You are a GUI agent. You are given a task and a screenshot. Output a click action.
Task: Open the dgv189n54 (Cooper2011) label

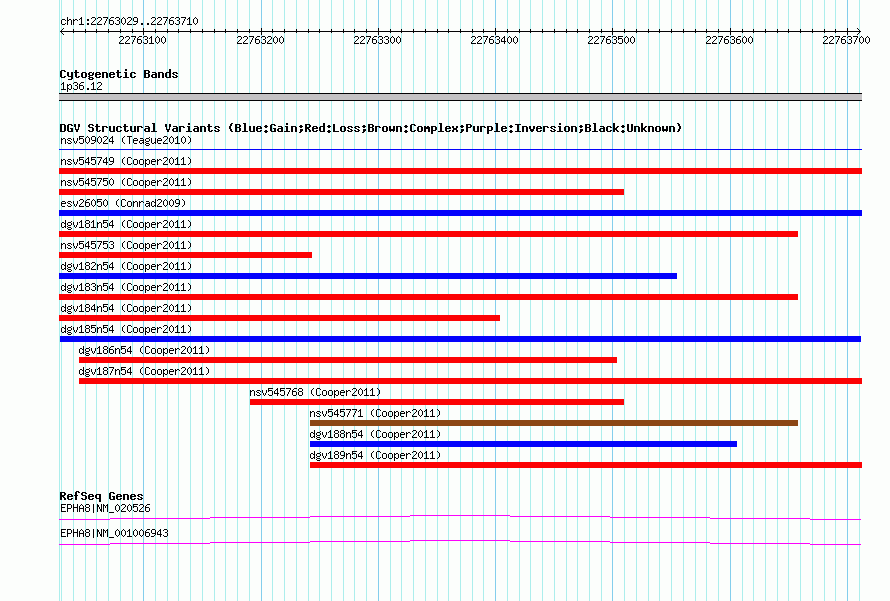(x=375, y=455)
